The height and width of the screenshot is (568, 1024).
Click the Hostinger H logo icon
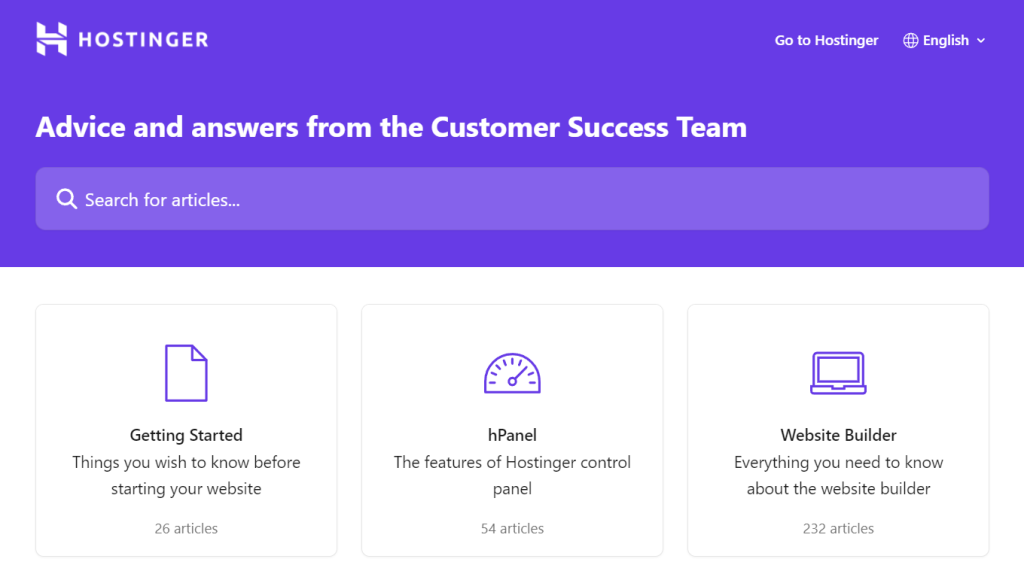pos(51,39)
